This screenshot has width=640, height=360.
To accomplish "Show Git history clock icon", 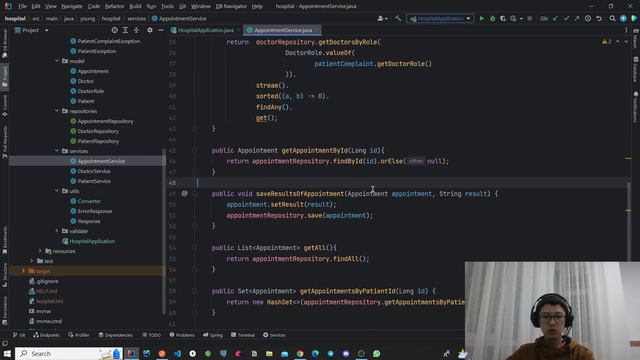I will coord(588,18).
